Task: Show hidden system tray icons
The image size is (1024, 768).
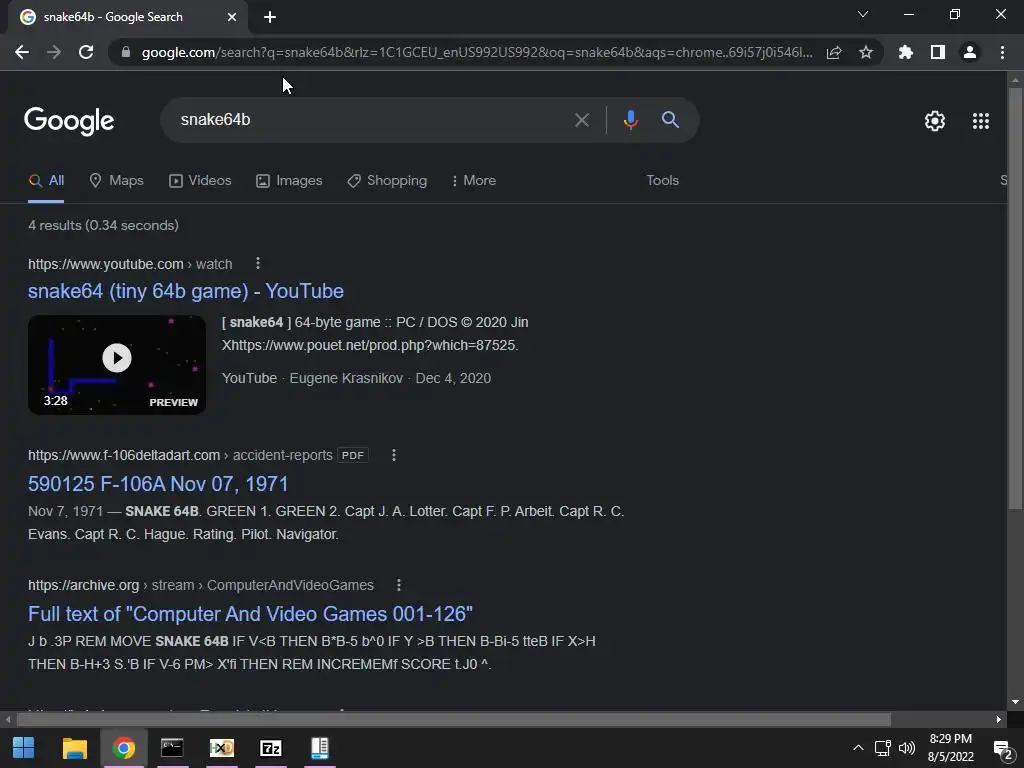Action: [x=858, y=748]
